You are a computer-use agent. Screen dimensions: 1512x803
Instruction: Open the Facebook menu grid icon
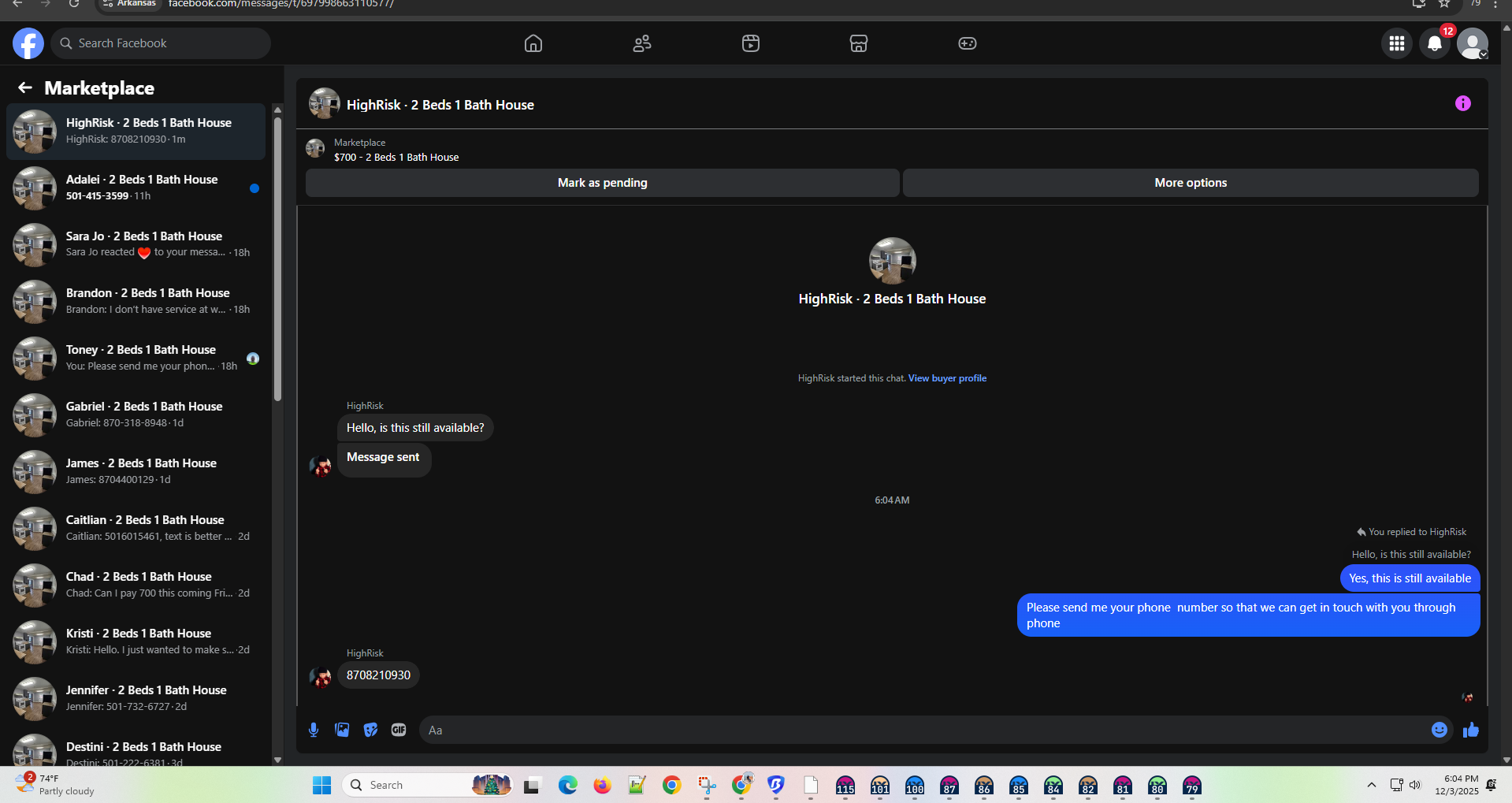(1397, 43)
